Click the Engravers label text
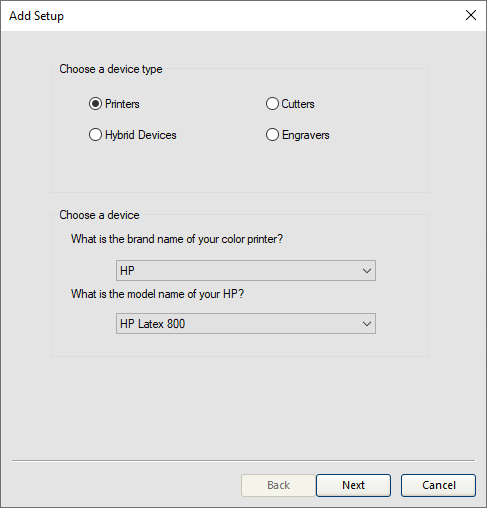Viewport: 487px width, 508px height. [306, 135]
